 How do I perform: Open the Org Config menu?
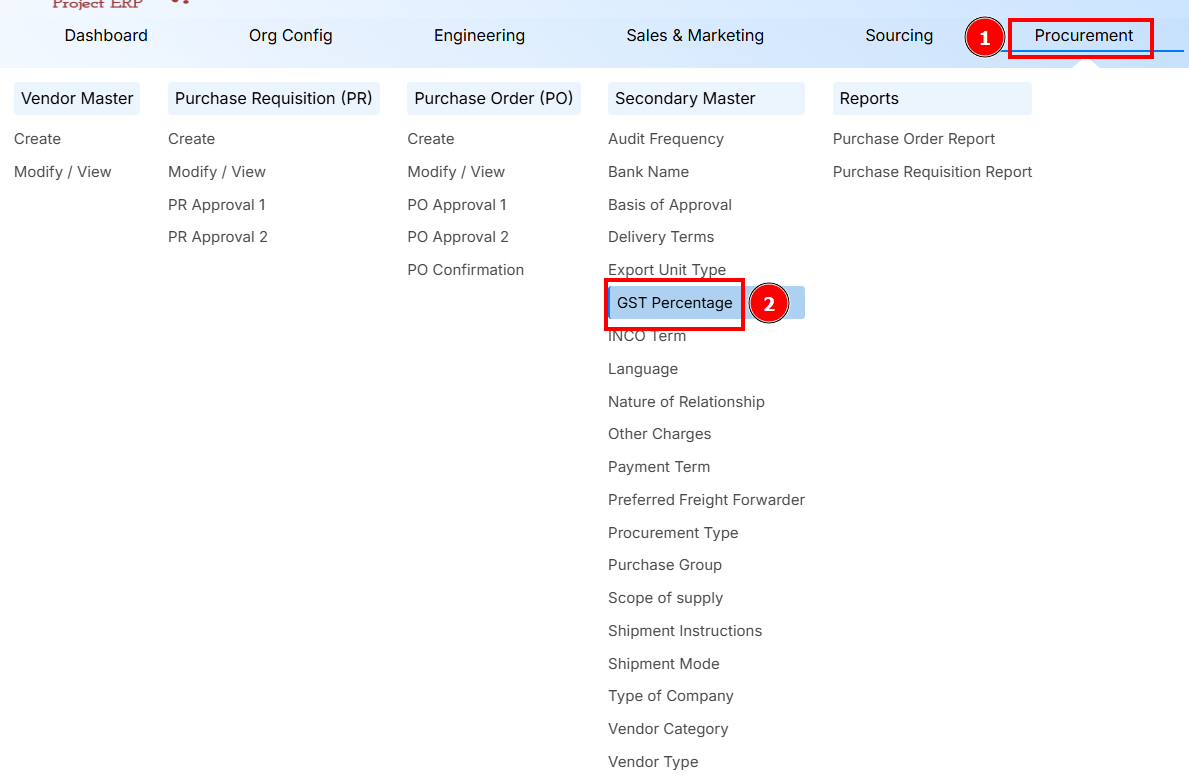click(290, 36)
